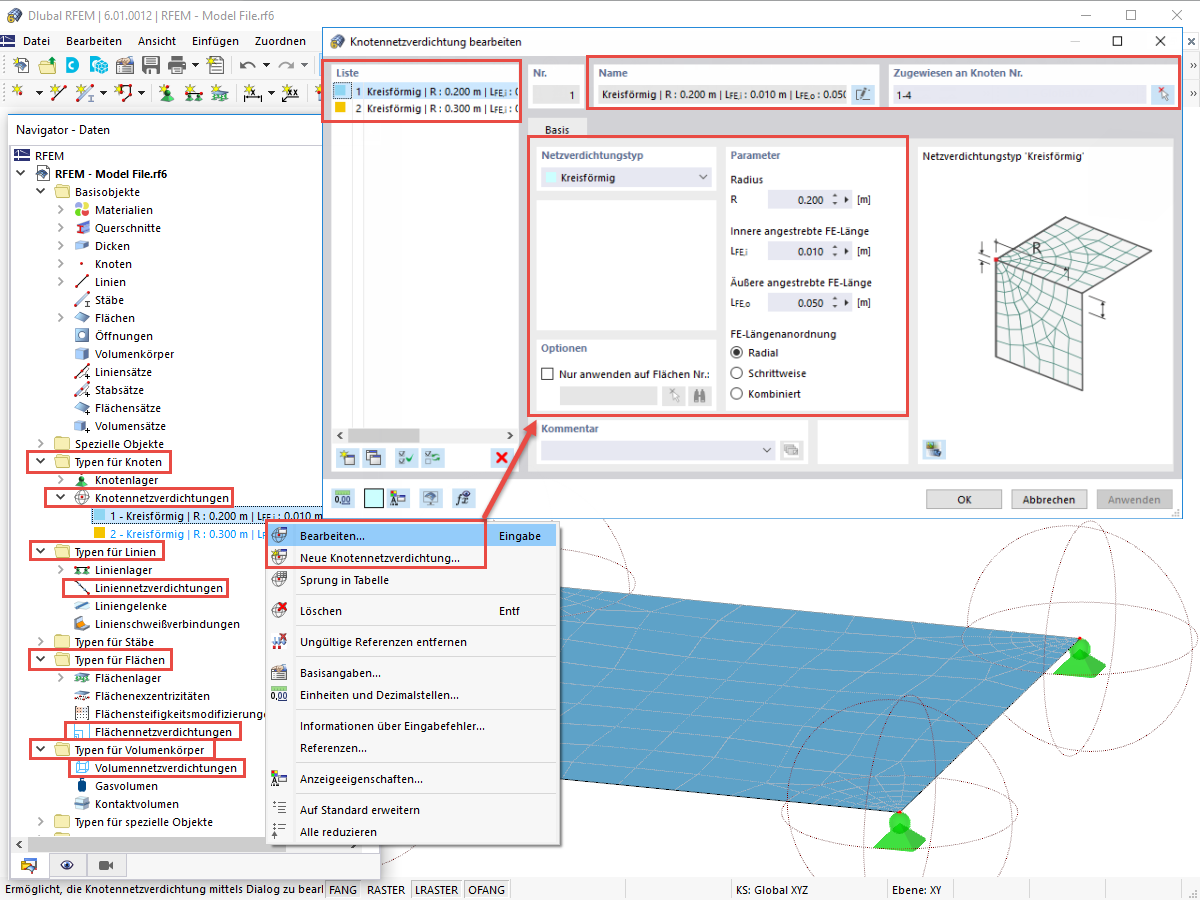Click the Undo icon in the toolbar

(246, 63)
